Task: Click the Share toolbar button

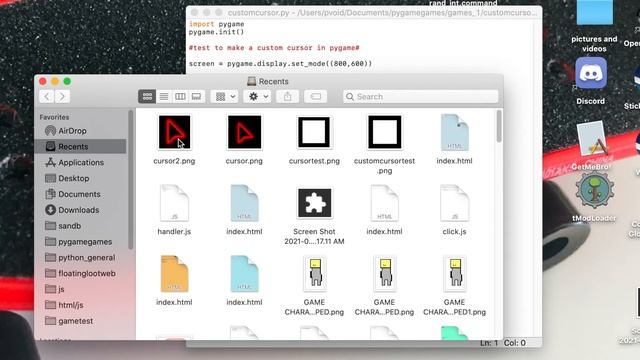Action: (288, 97)
